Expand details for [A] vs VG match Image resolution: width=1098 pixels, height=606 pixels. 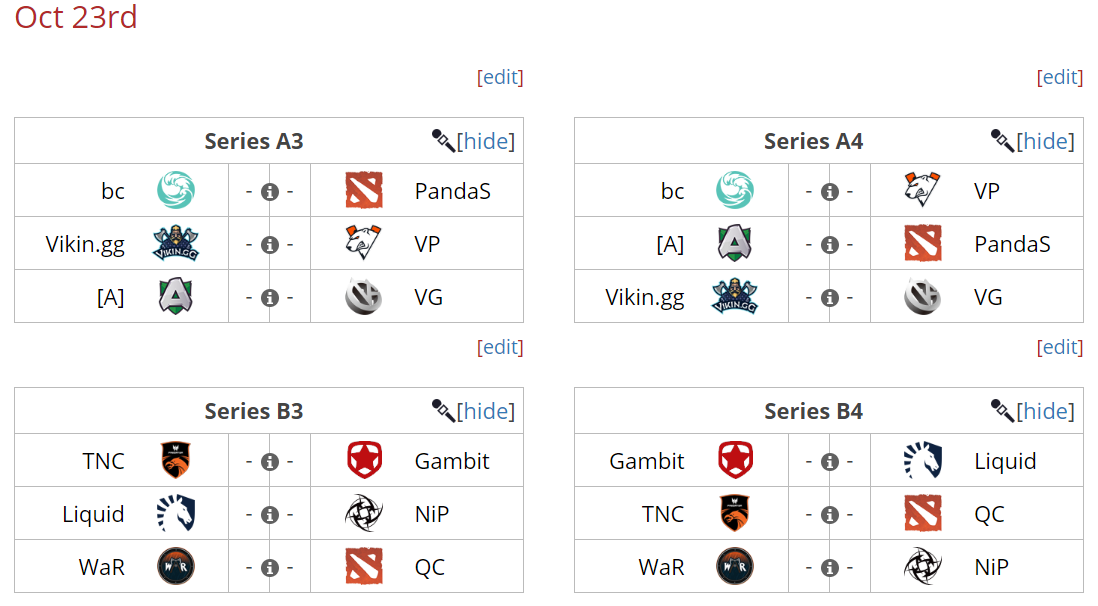(269, 297)
